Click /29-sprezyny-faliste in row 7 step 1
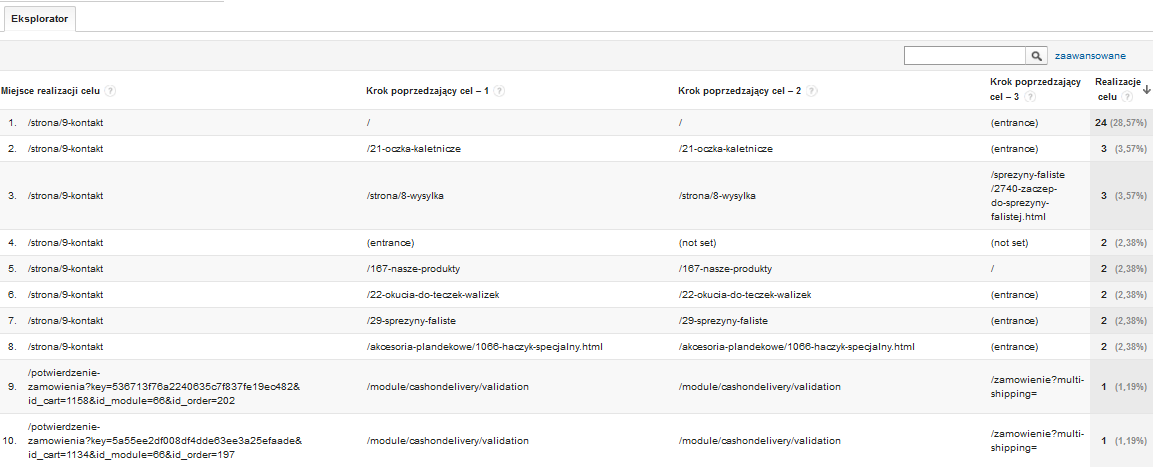1153x467 pixels. click(x=412, y=321)
